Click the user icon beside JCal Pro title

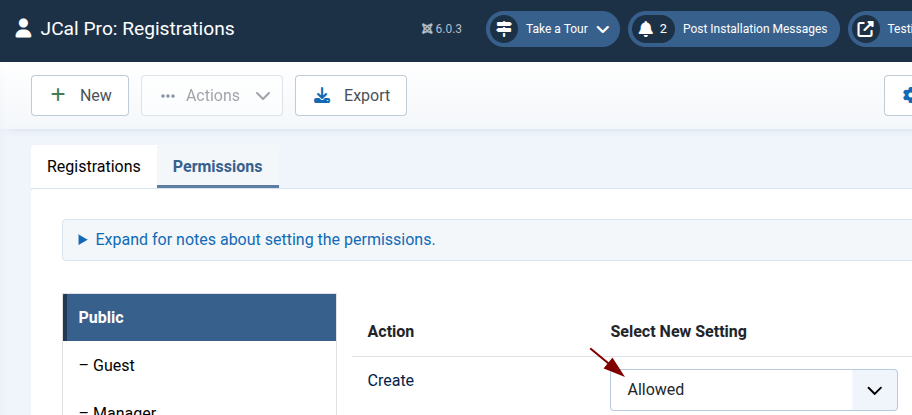point(23,28)
